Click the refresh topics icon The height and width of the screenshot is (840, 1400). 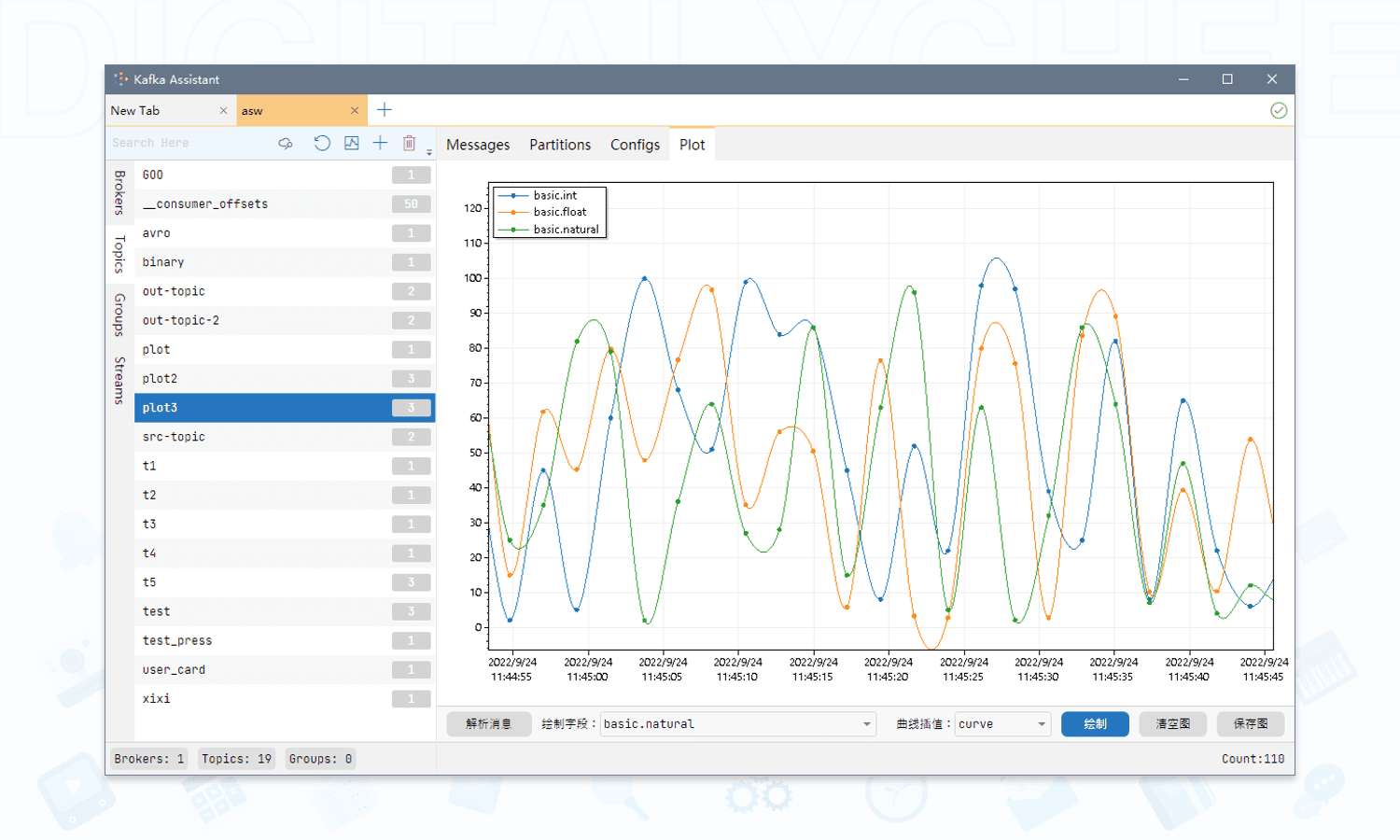[322, 143]
